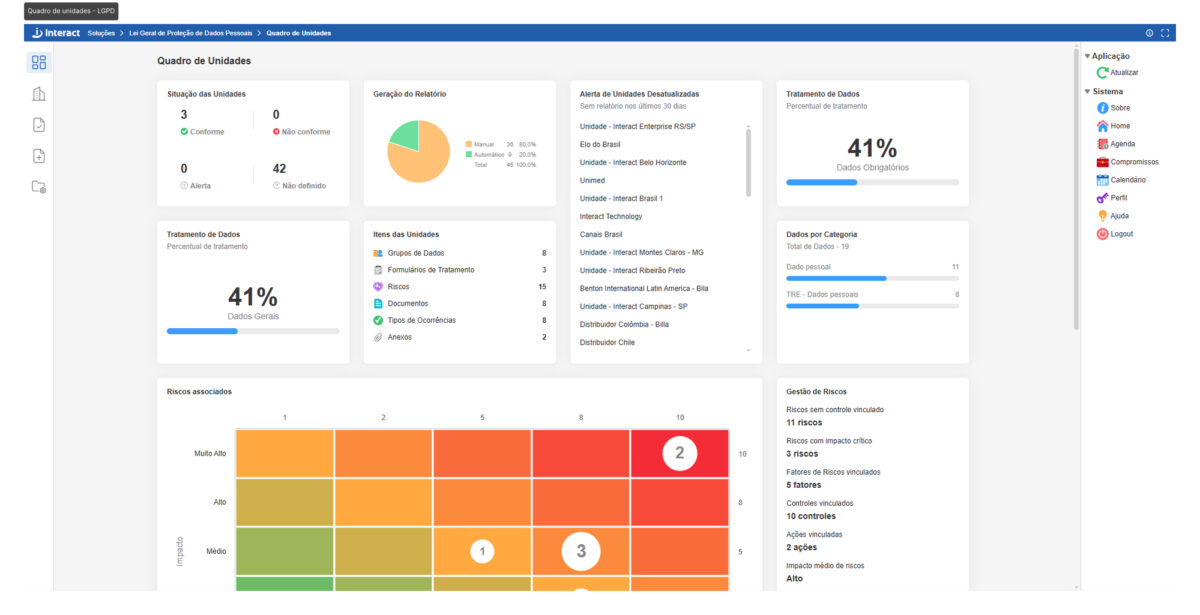Click the risk bubble labeled 3
This screenshot has height=615, width=1200.
[x=581, y=551]
